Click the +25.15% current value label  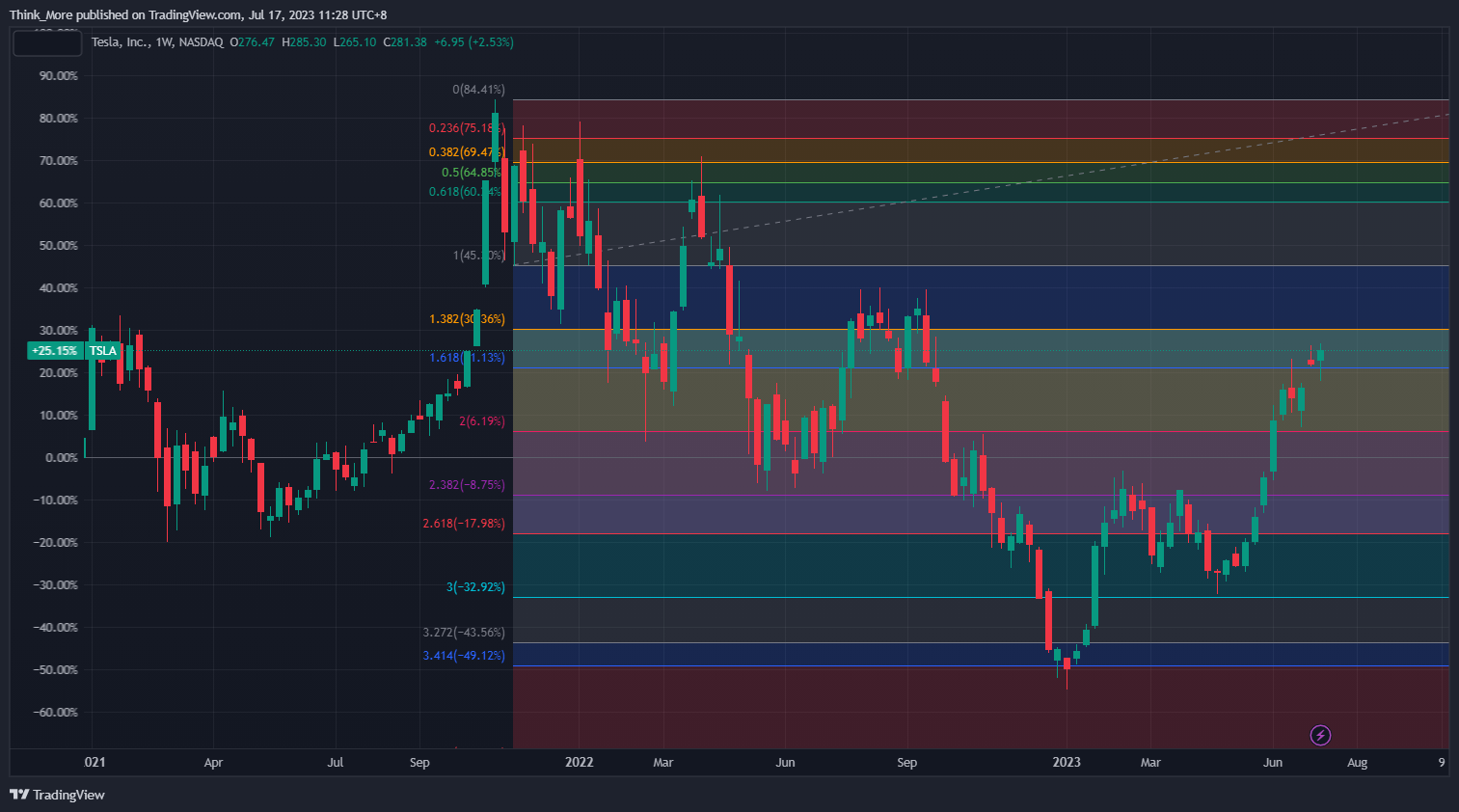tap(55, 351)
